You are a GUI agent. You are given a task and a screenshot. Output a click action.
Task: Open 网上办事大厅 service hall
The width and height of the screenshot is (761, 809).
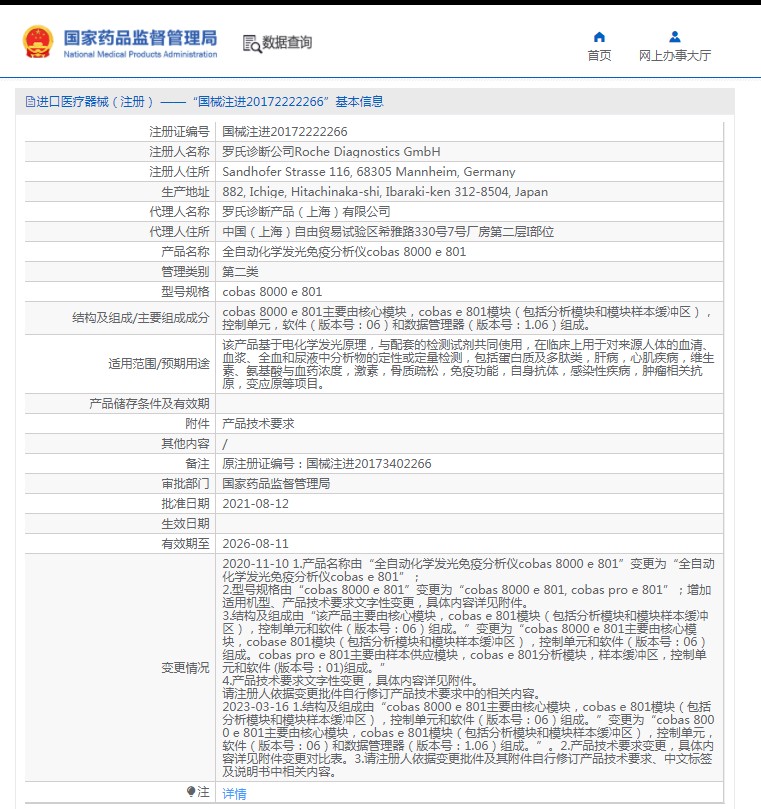point(674,55)
